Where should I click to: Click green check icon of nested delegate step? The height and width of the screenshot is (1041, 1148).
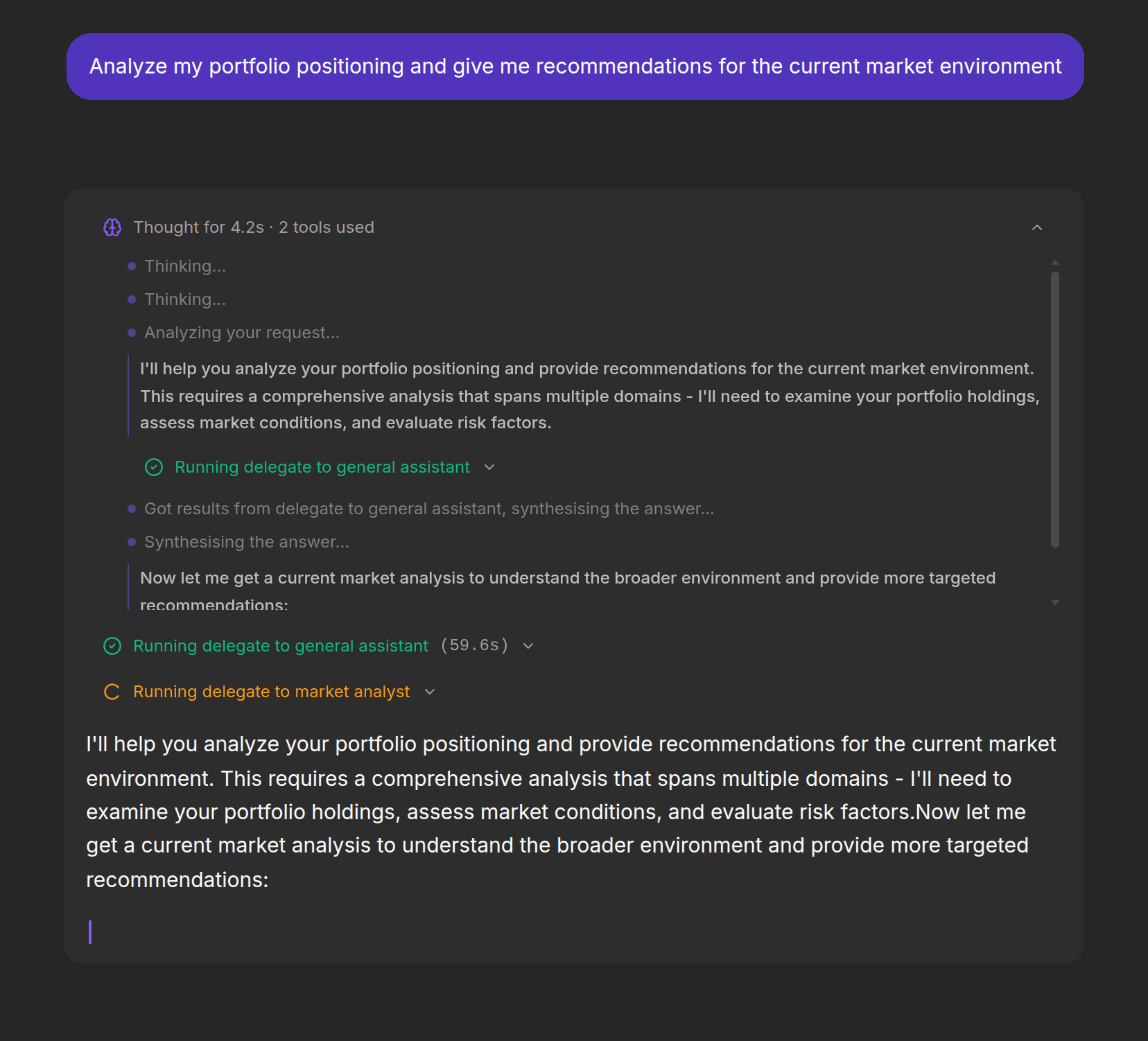tap(154, 467)
